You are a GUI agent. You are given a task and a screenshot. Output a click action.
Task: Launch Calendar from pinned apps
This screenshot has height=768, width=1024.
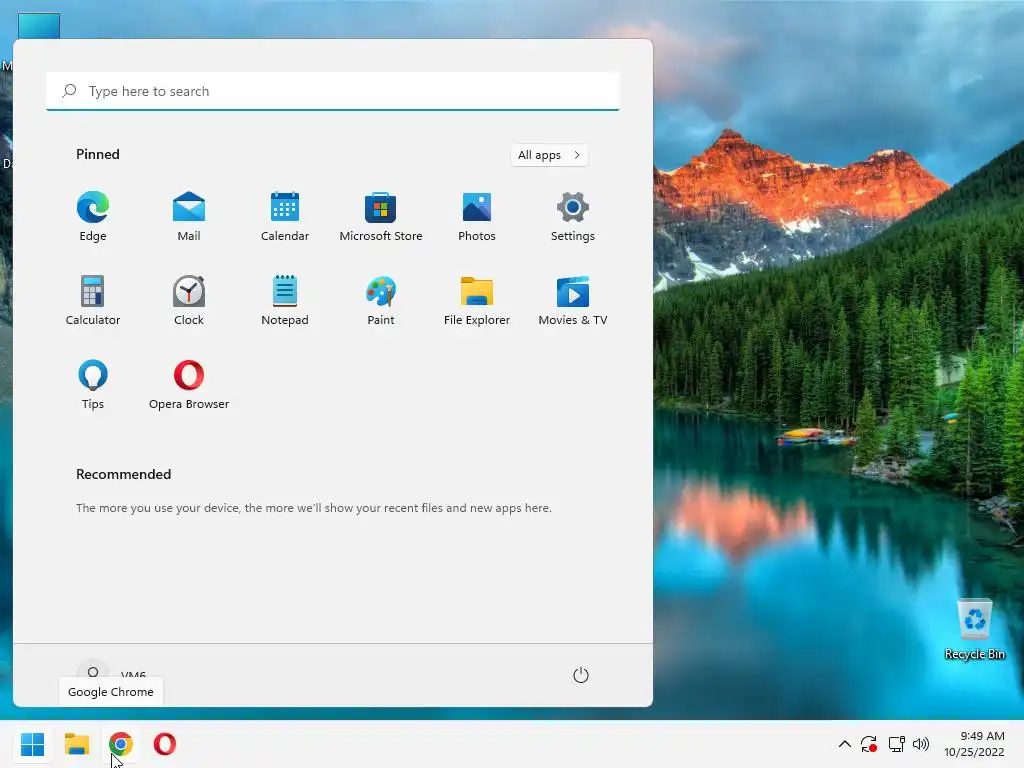click(x=285, y=217)
